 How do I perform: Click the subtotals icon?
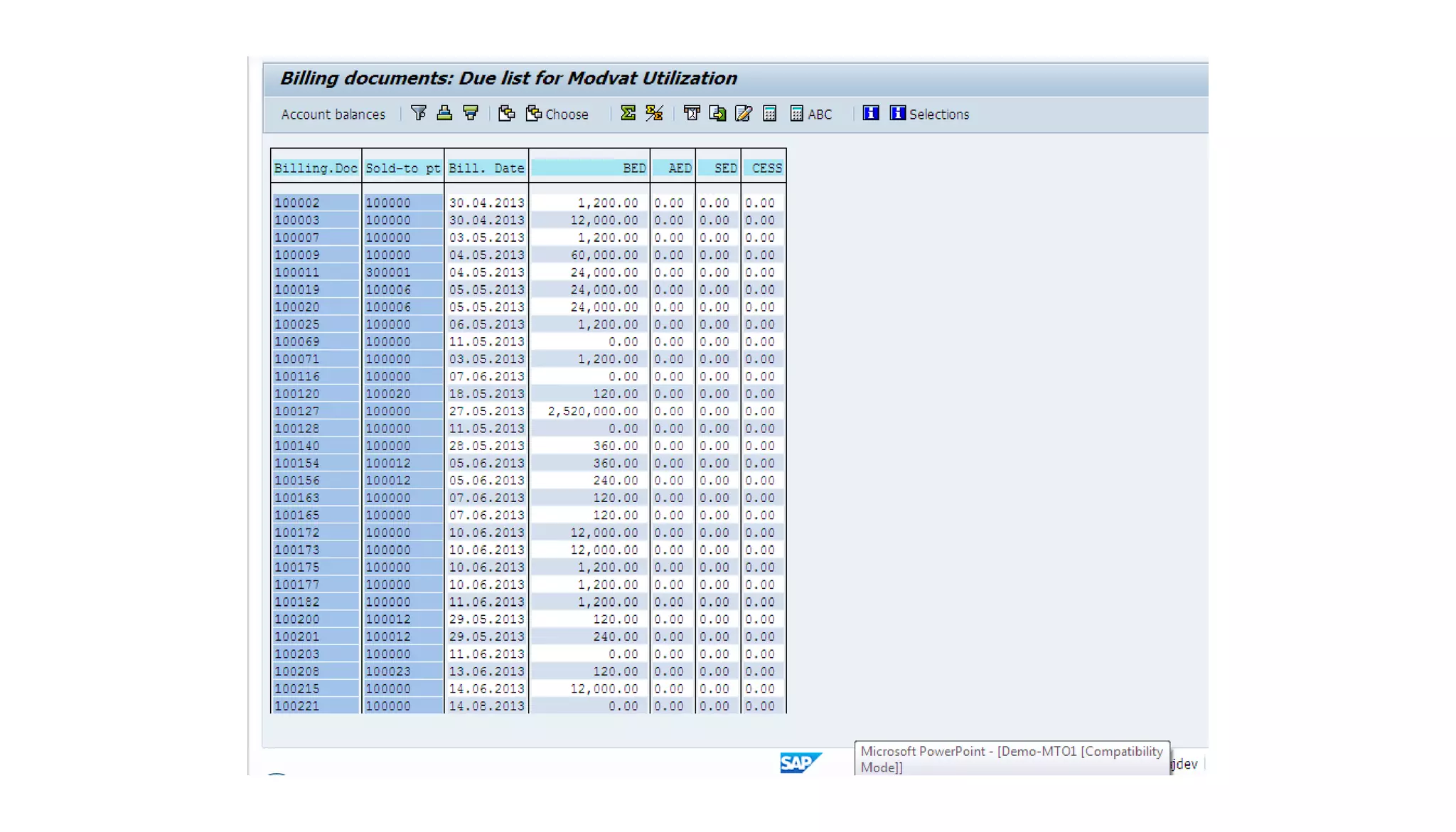tap(654, 113)
